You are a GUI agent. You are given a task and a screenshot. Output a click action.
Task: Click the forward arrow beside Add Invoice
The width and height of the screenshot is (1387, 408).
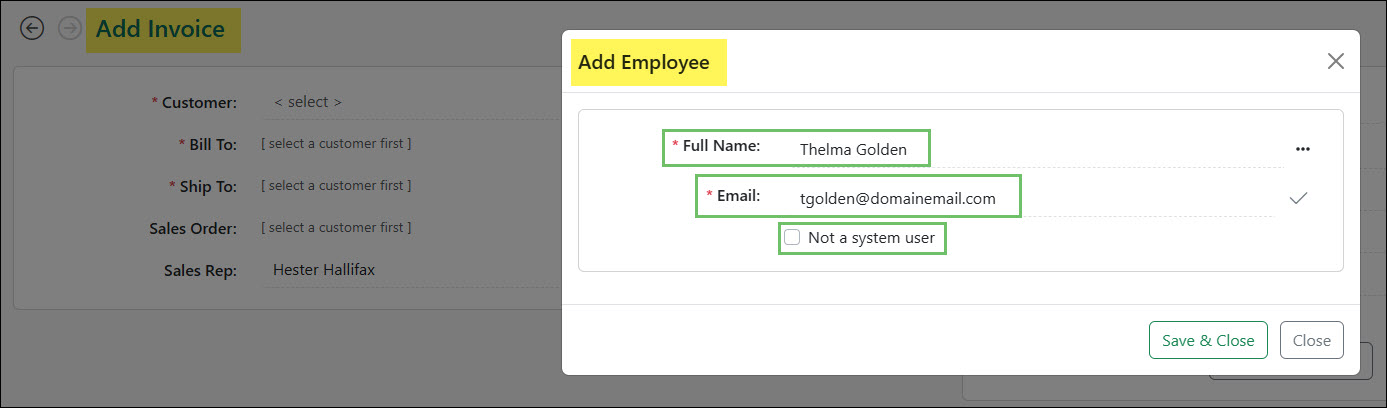tap(70, 29)
